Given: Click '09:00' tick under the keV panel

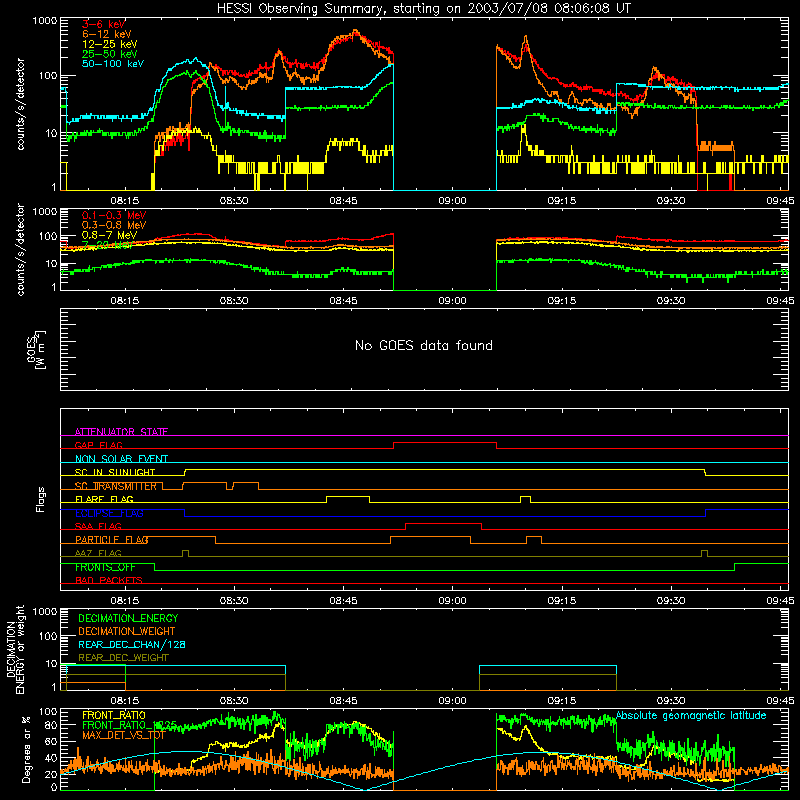Looking at the screenshot, I should (x=453, y=201).
